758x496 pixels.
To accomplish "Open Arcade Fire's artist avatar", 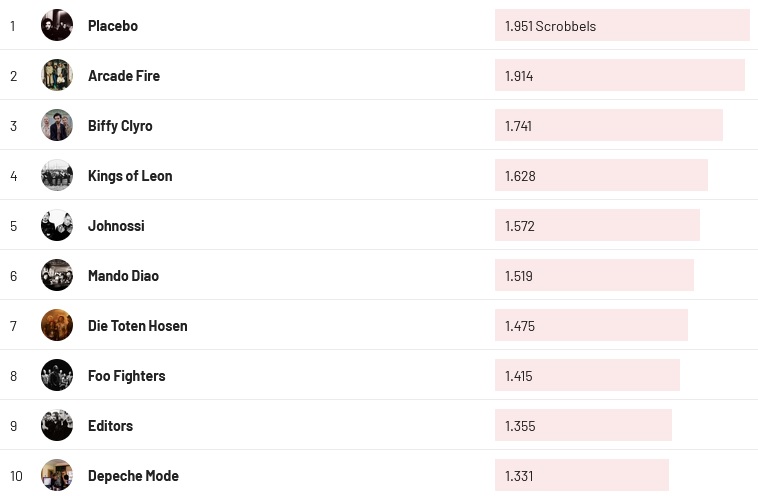I will pos(57,75).
